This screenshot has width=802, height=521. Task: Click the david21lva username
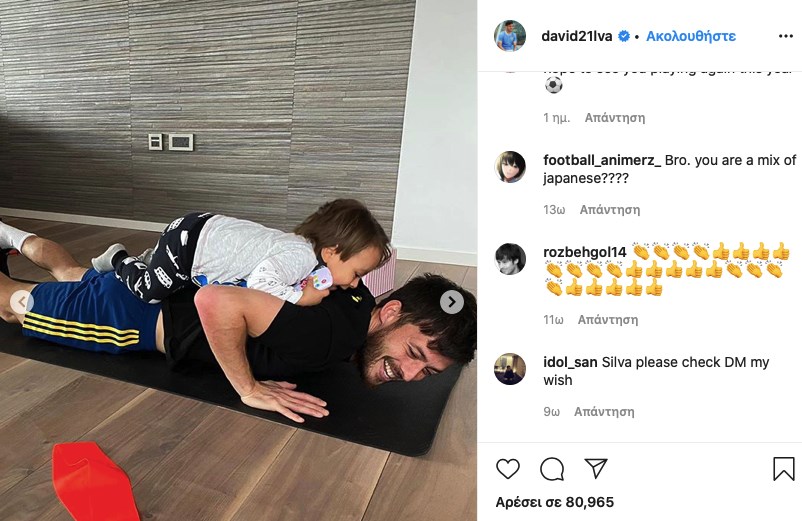point(577,36)
